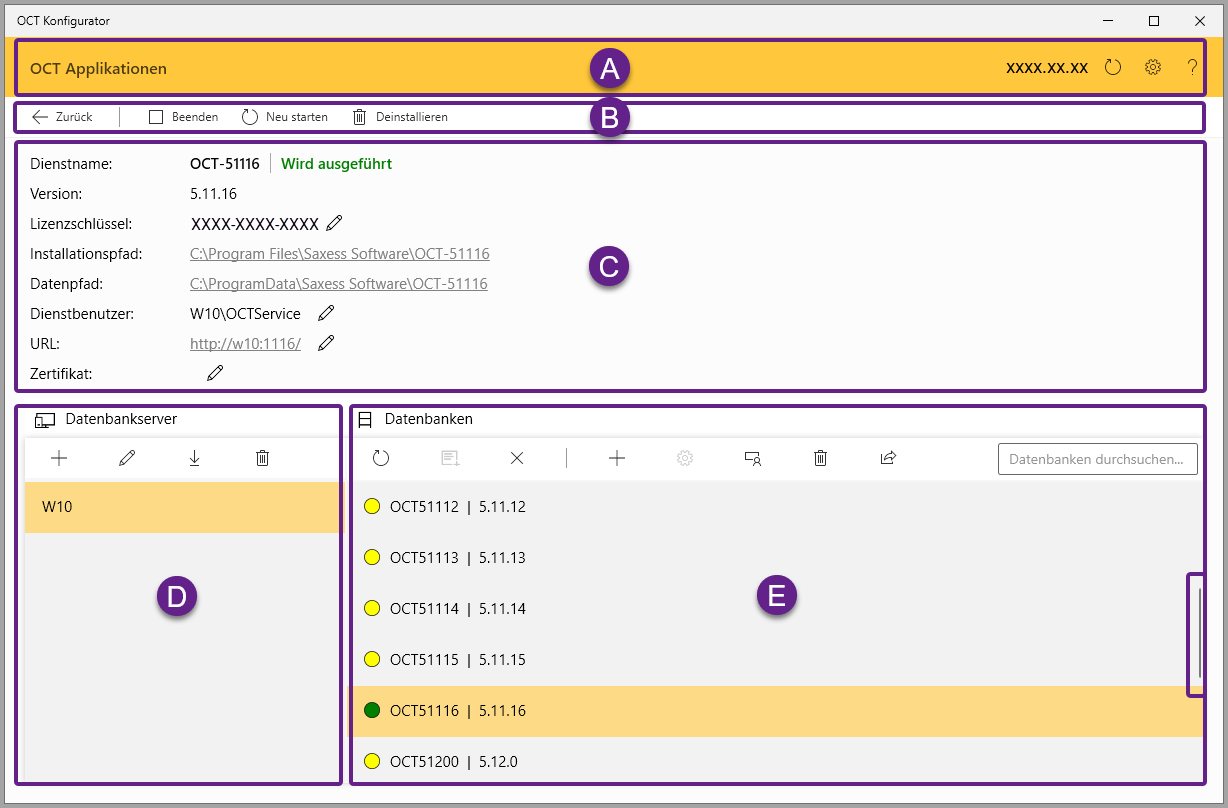The width and height of the screenshot is (1228, 808).
Task: Click the Datenbanken durchsuchen search field
Action: (x=1097, y=459)
